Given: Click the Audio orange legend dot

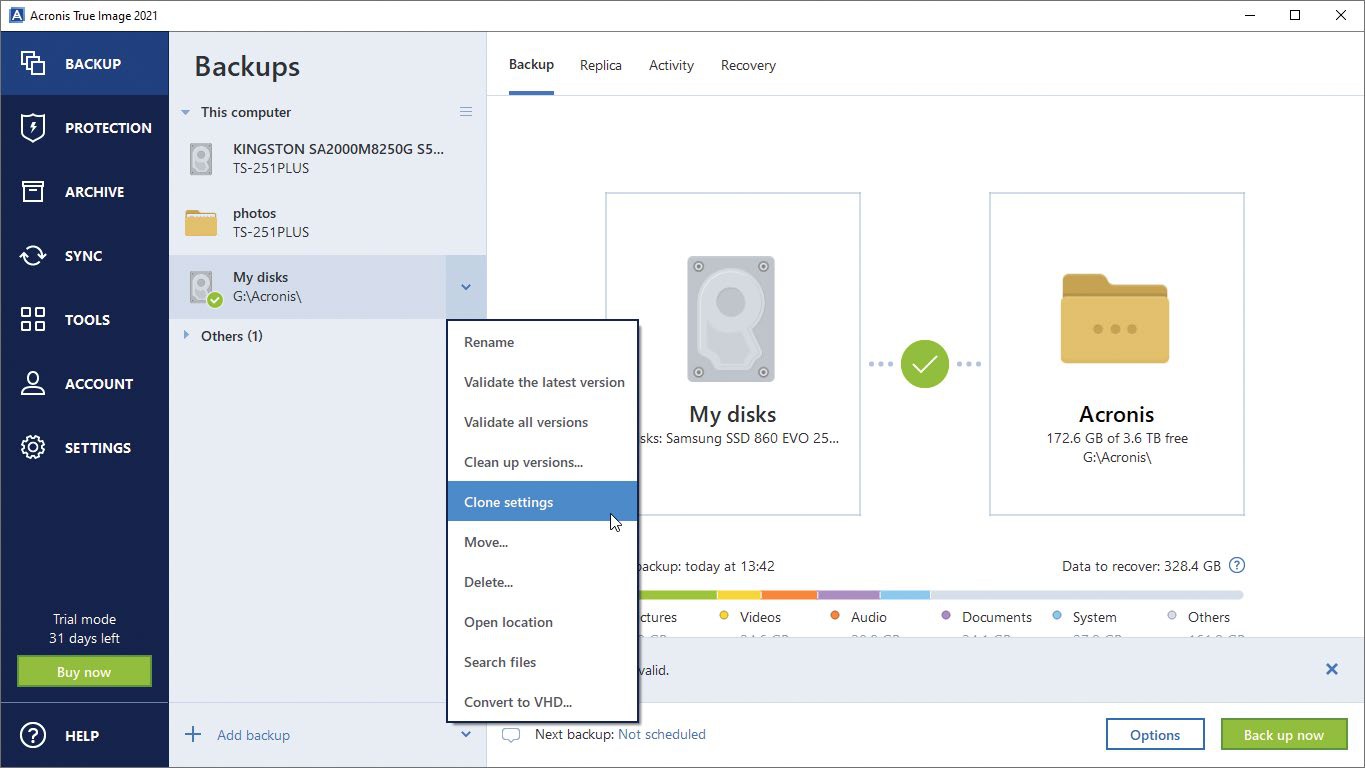Looking at the screenshot, I should coord(835,616).
